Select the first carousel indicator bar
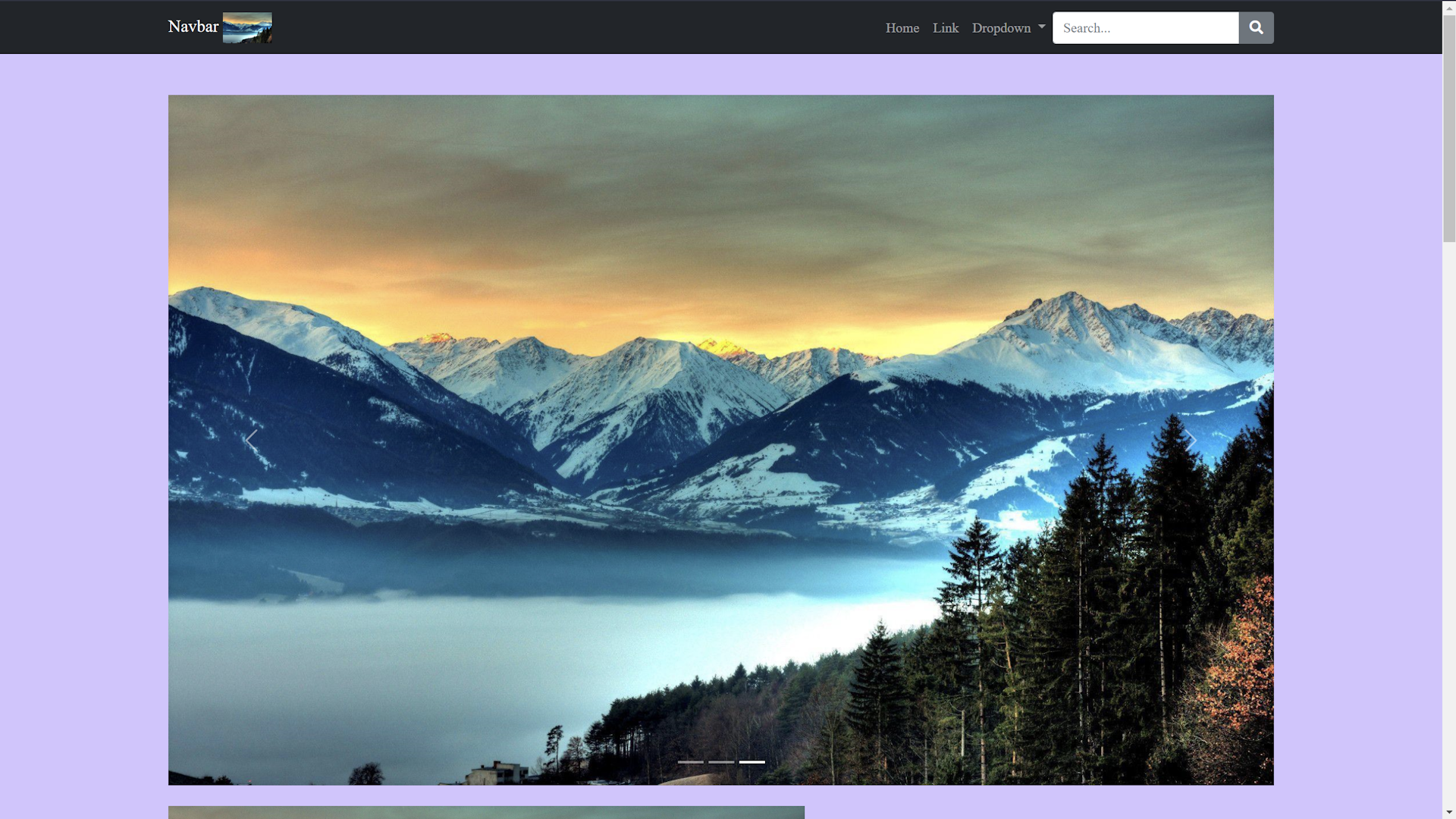 pos(690,761)
